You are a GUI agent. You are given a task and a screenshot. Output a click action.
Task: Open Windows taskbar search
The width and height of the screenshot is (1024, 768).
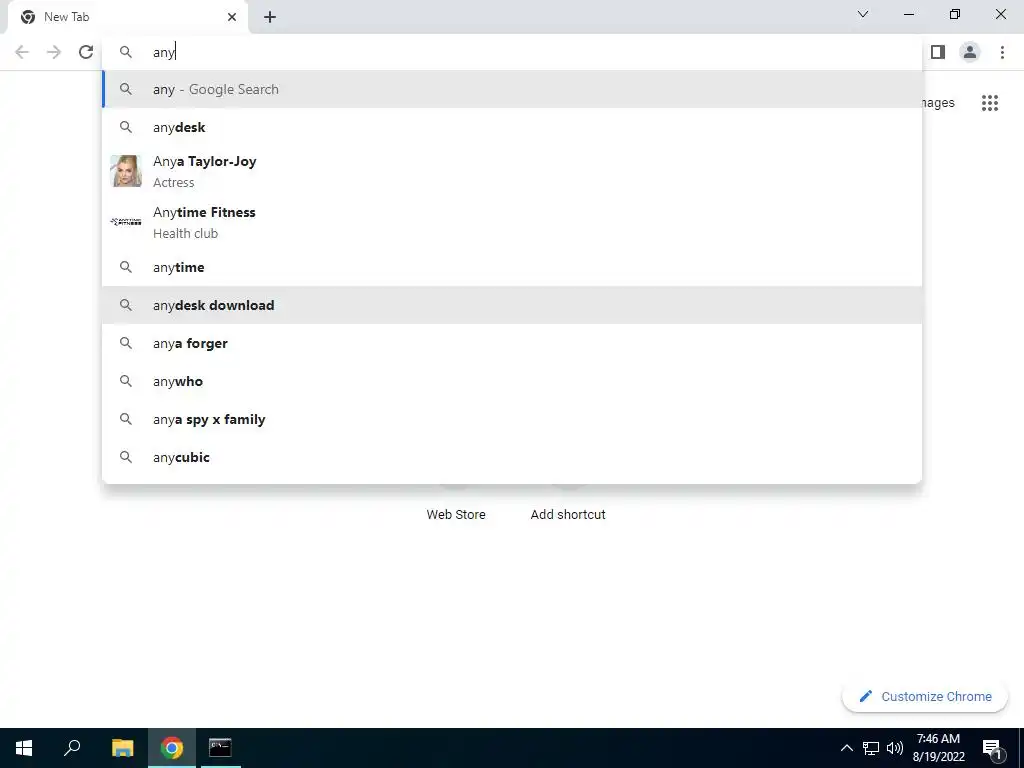(72, 748)
